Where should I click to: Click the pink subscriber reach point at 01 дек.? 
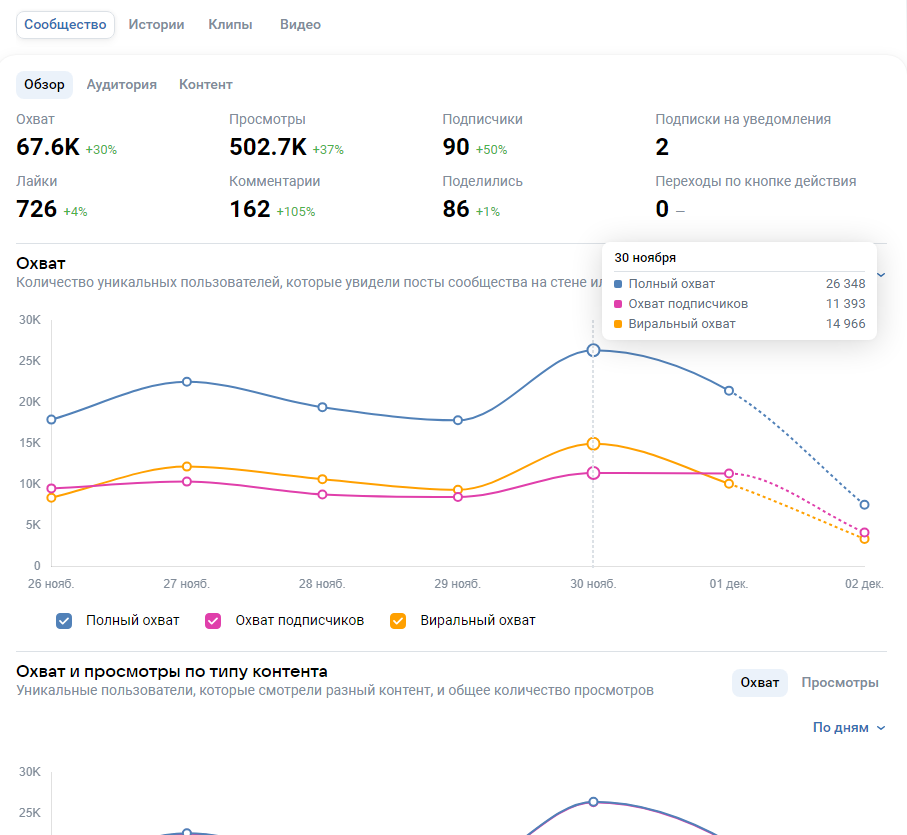(x=729, y=473)
